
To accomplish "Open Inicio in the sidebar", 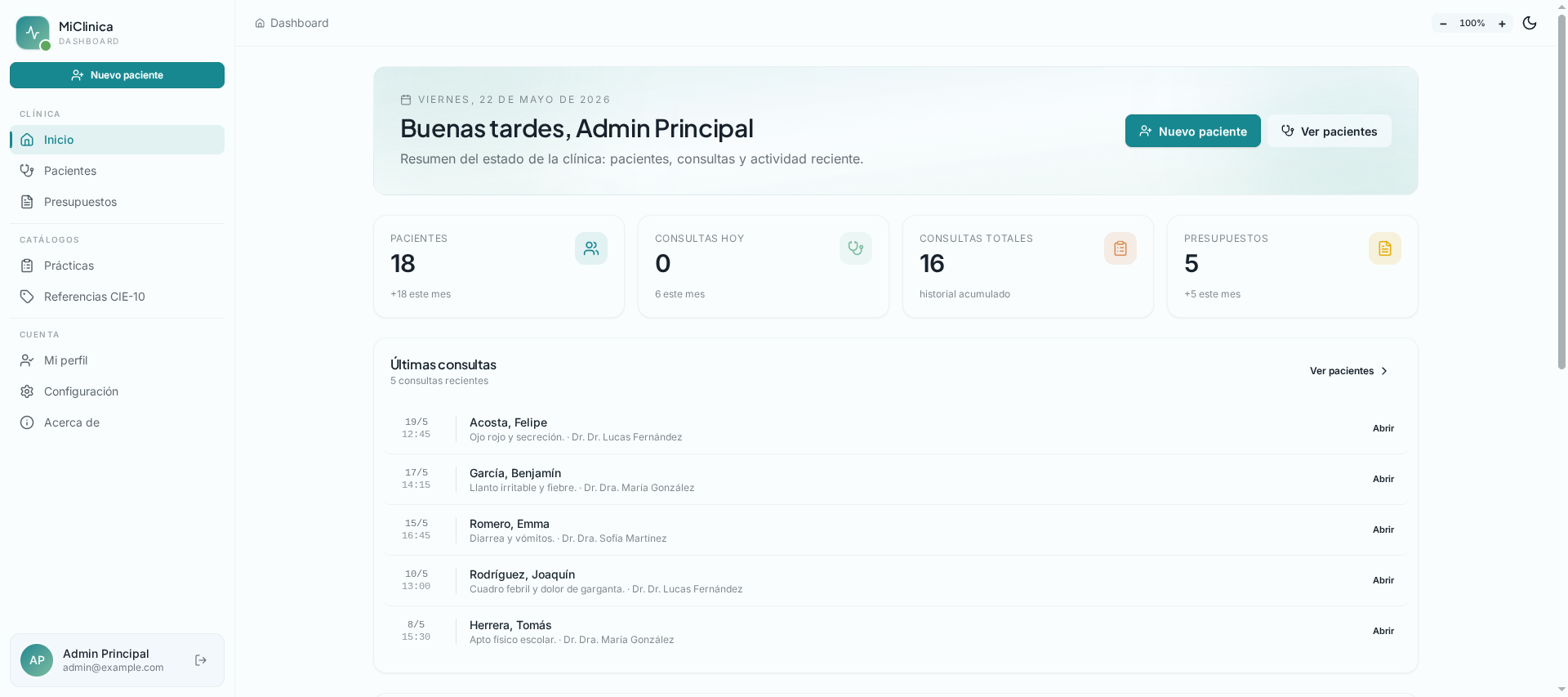I will click(x=117, y=140).
